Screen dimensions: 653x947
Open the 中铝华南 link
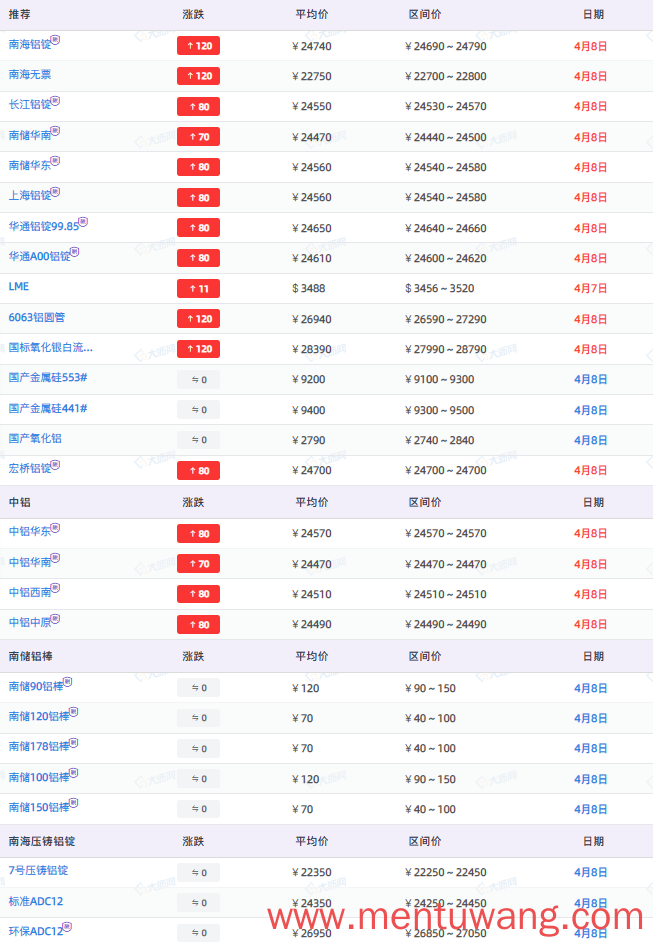pos(30,562)
